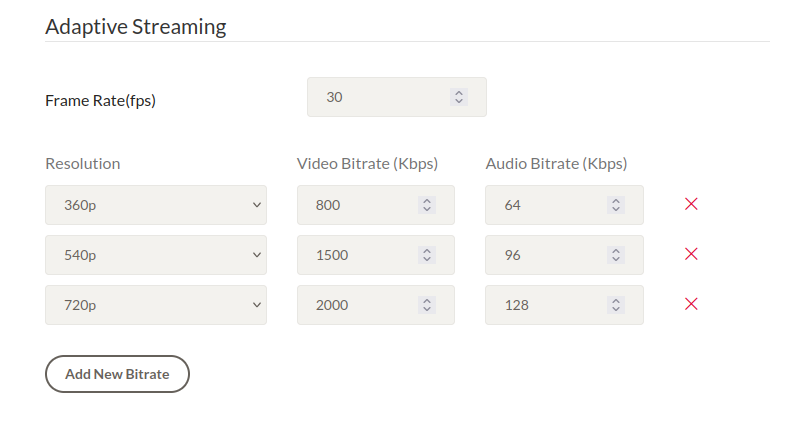
Task: Select the 64 audio bitrate field
Action: coord(565,205)
